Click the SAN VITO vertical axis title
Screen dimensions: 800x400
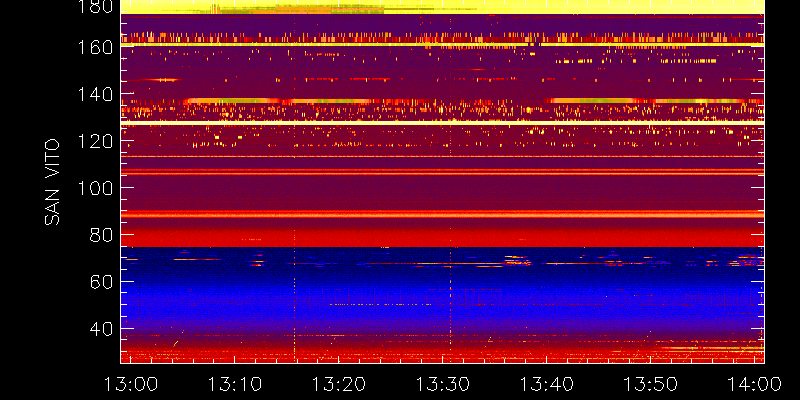pos(52,182)
